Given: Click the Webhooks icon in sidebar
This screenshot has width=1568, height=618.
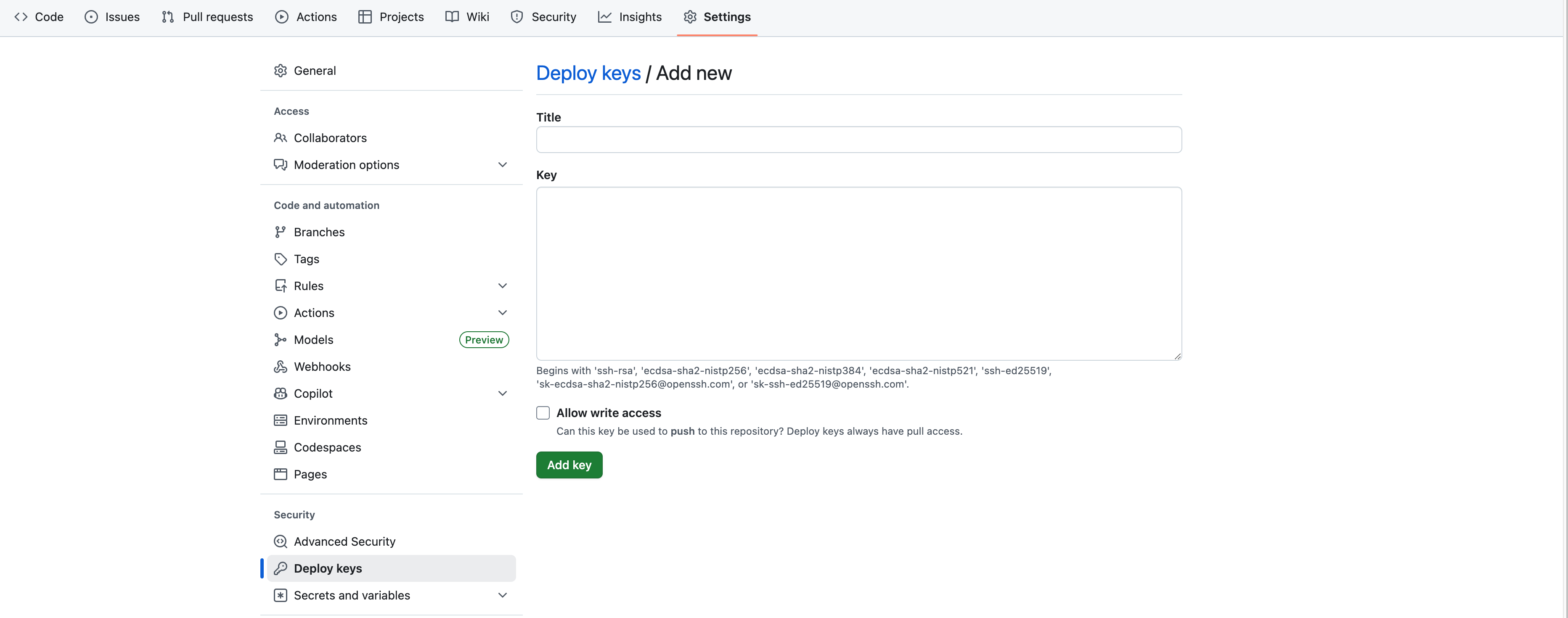Looking at the screenshot, I should [x=280, y=367].
